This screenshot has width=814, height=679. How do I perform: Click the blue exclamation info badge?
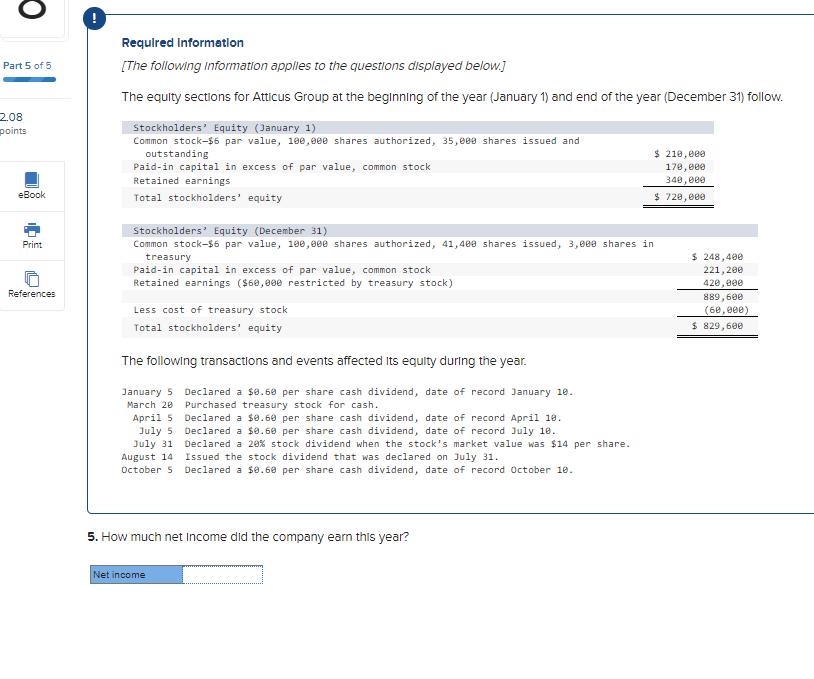tap(94, 19)
